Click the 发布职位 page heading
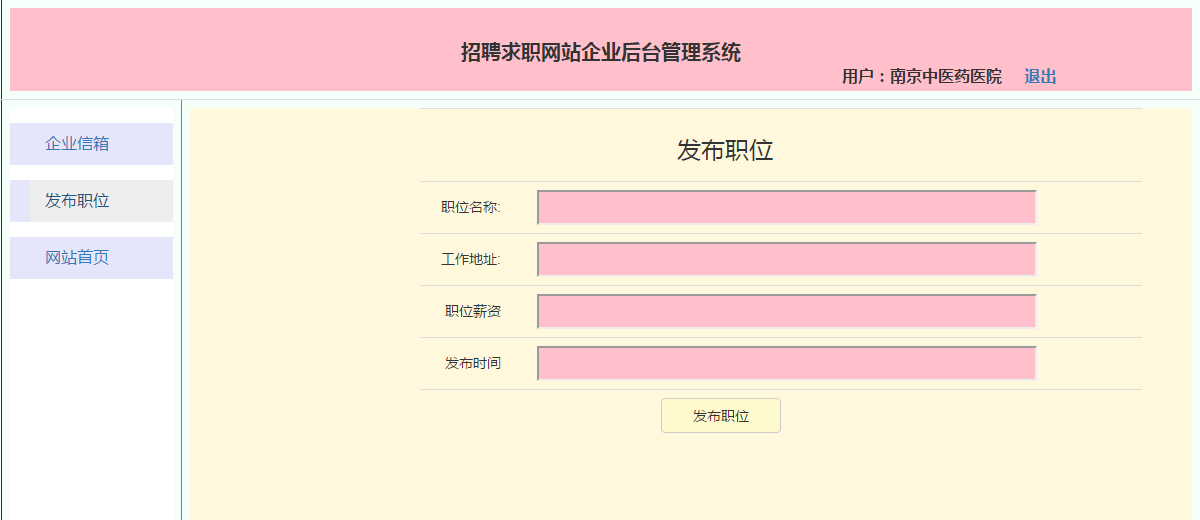This screenshot has width=1200, height=520. click(725, 151)
